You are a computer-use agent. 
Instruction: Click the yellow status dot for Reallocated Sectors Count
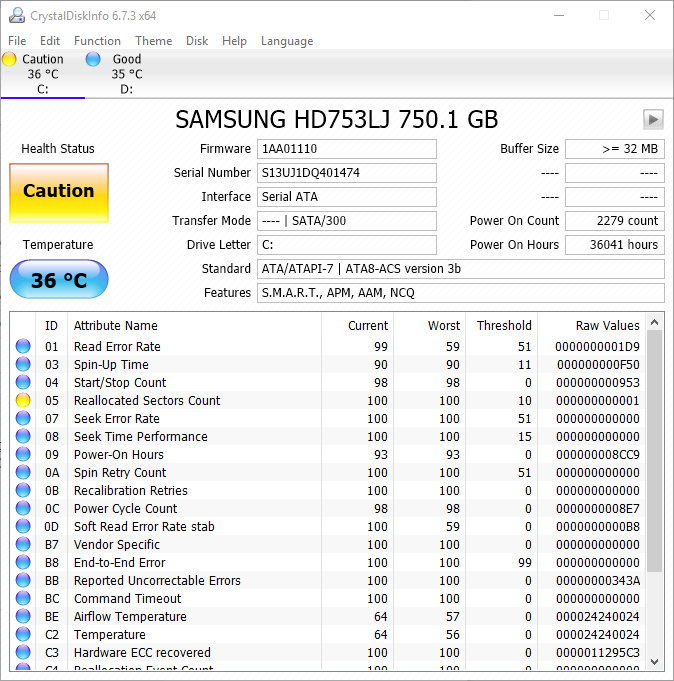click(x=23, y=401)
